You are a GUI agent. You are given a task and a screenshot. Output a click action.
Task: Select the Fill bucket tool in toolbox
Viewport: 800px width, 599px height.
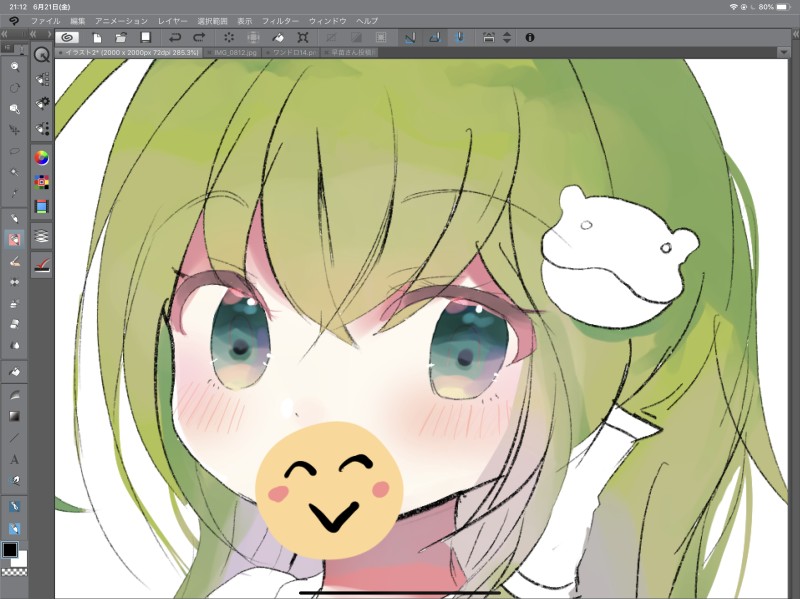15,372
